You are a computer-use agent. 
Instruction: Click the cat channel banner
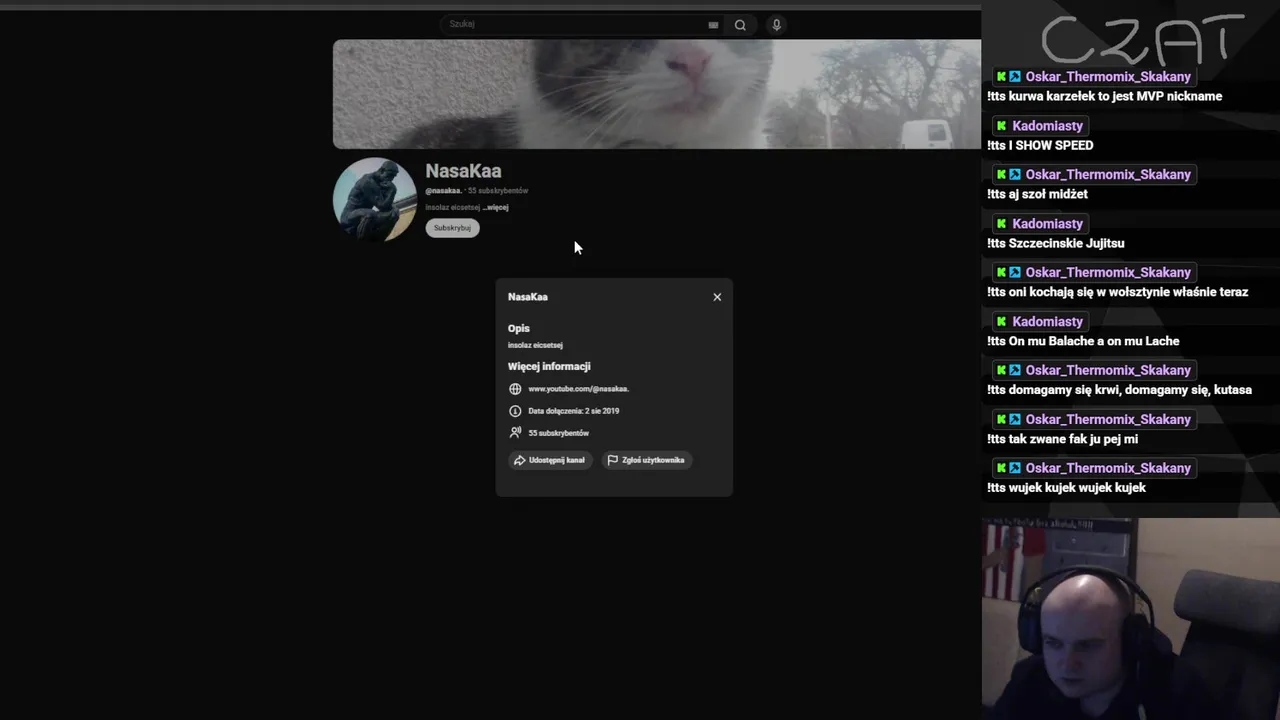(x=657, y=94)
